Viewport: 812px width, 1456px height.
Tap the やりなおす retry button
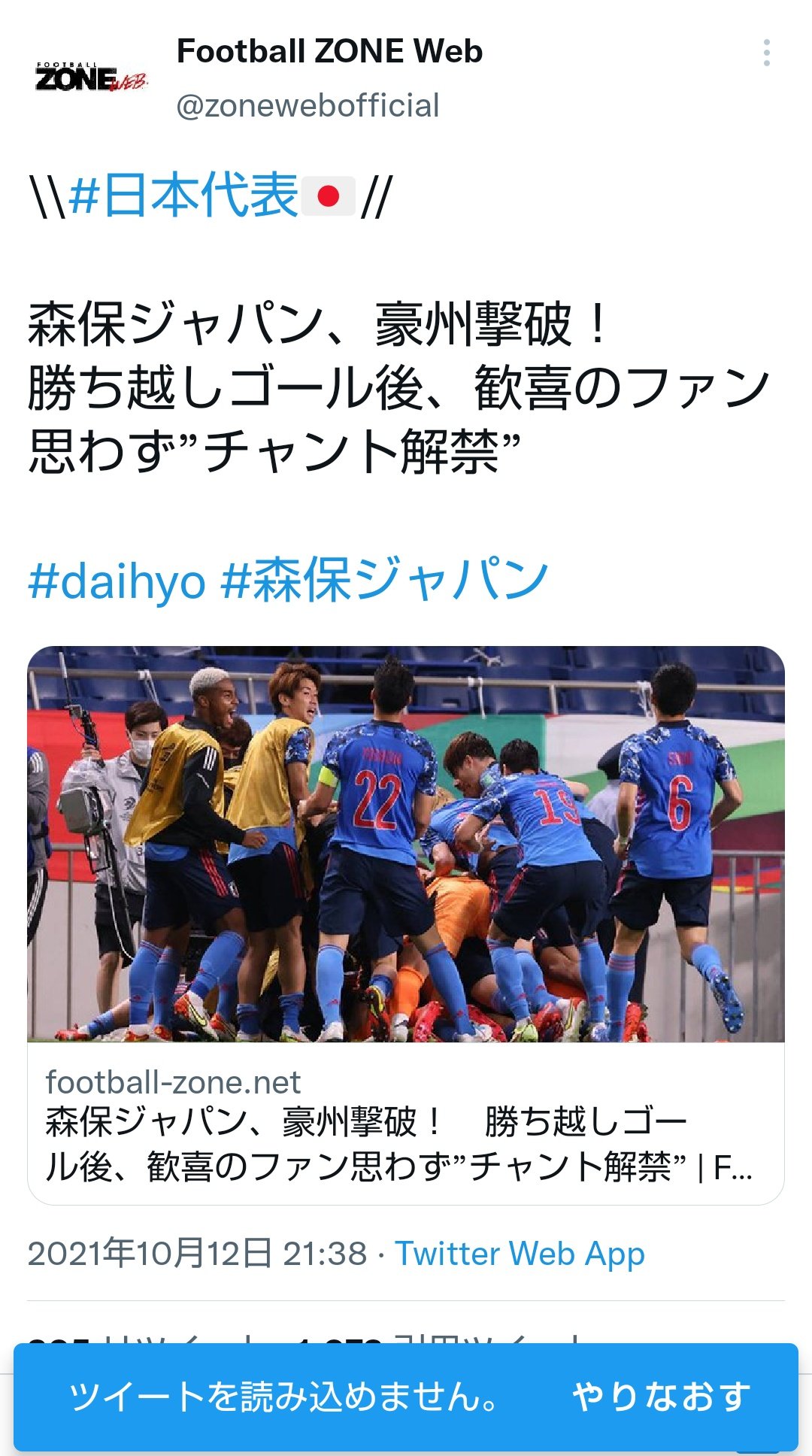click(x=662, y=1397)
